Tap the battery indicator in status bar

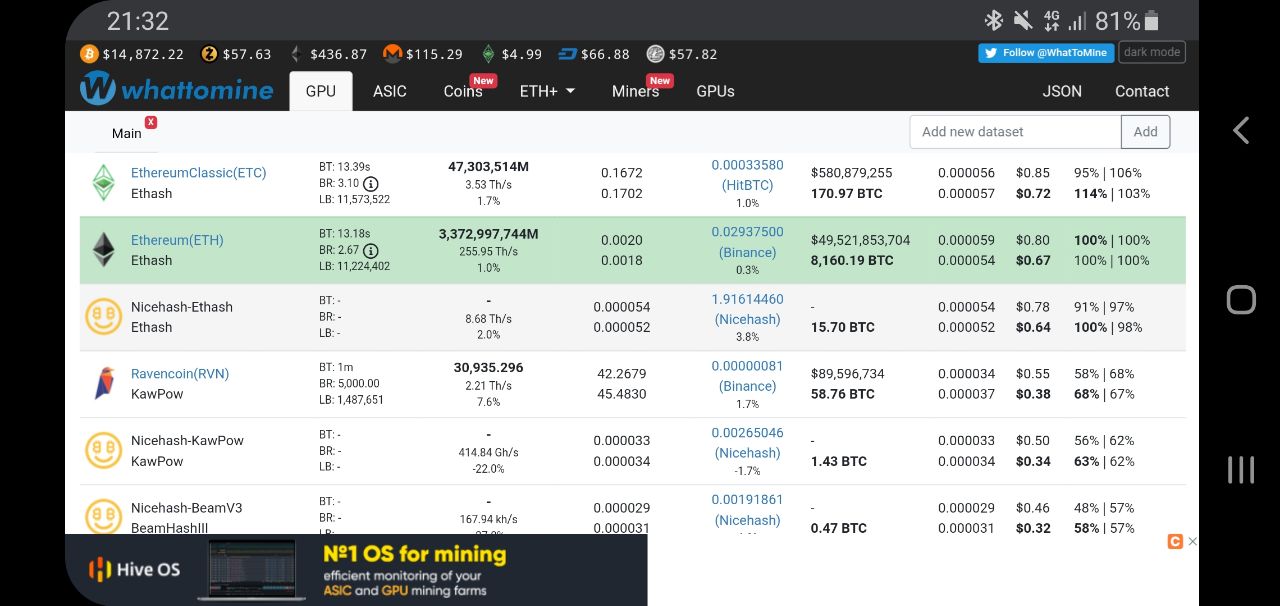click(x=1151, y=20)
